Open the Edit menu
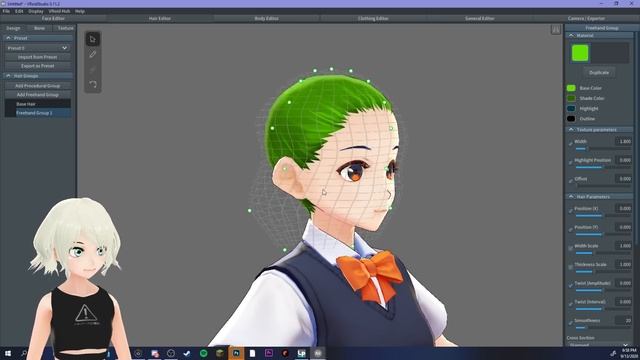 tap(19, 11)
